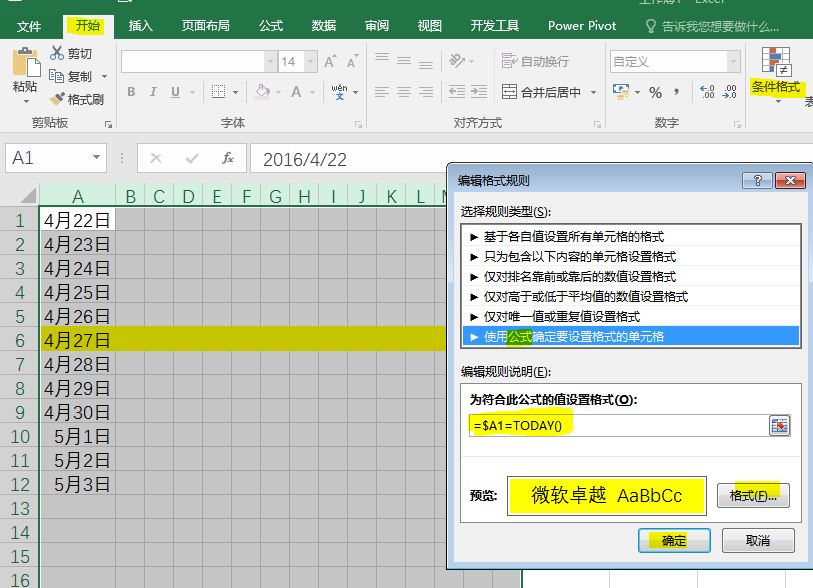Apply percent style with the % icon
813x588 pixels.
[655, 93]
